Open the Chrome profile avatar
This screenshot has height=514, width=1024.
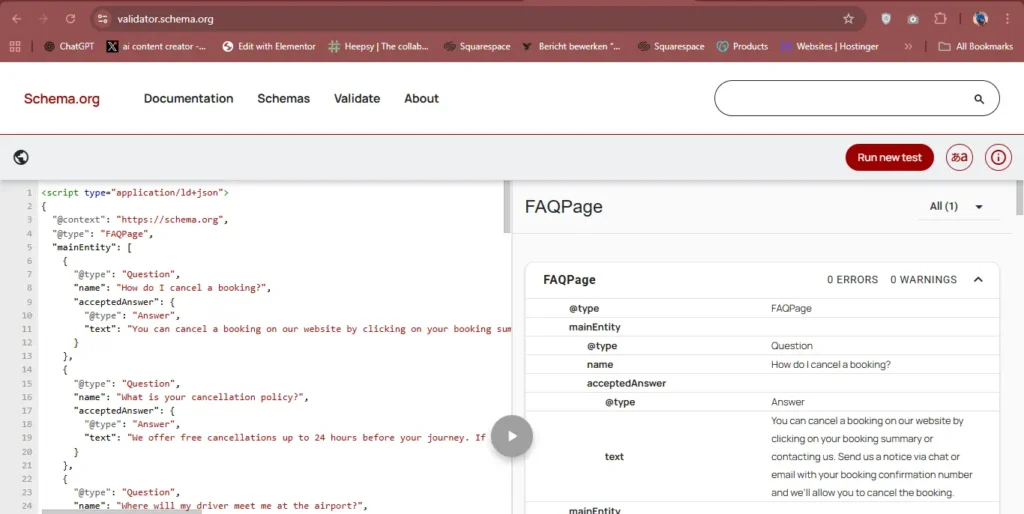click(x=980, y=19)
